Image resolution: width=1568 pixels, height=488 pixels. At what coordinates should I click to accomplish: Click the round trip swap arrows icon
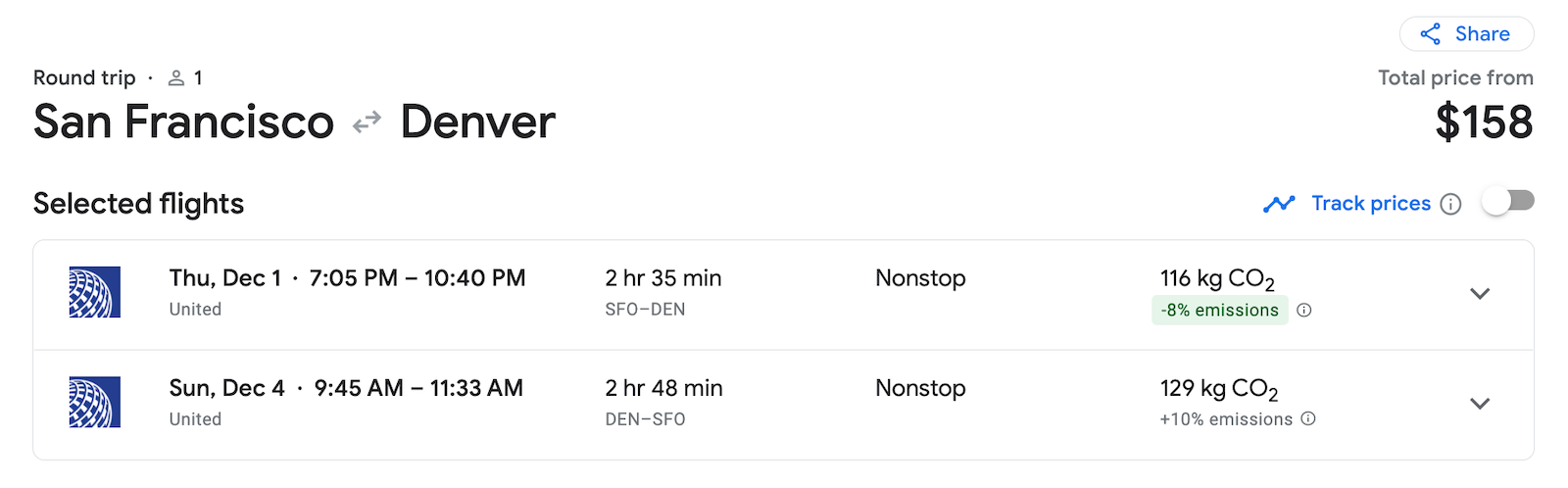[x=367, y=122]
